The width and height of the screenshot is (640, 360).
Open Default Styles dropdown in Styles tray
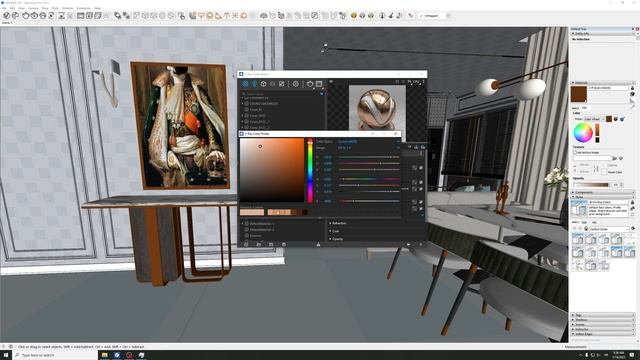[609, 229]
